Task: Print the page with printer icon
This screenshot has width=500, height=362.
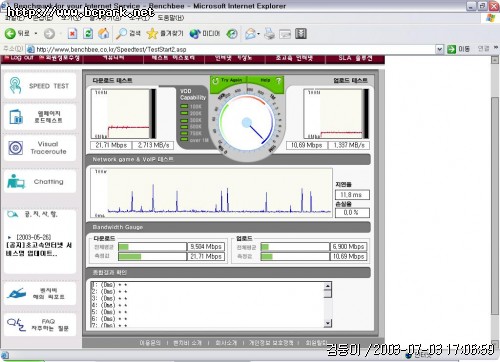Action: click(269, 33)
